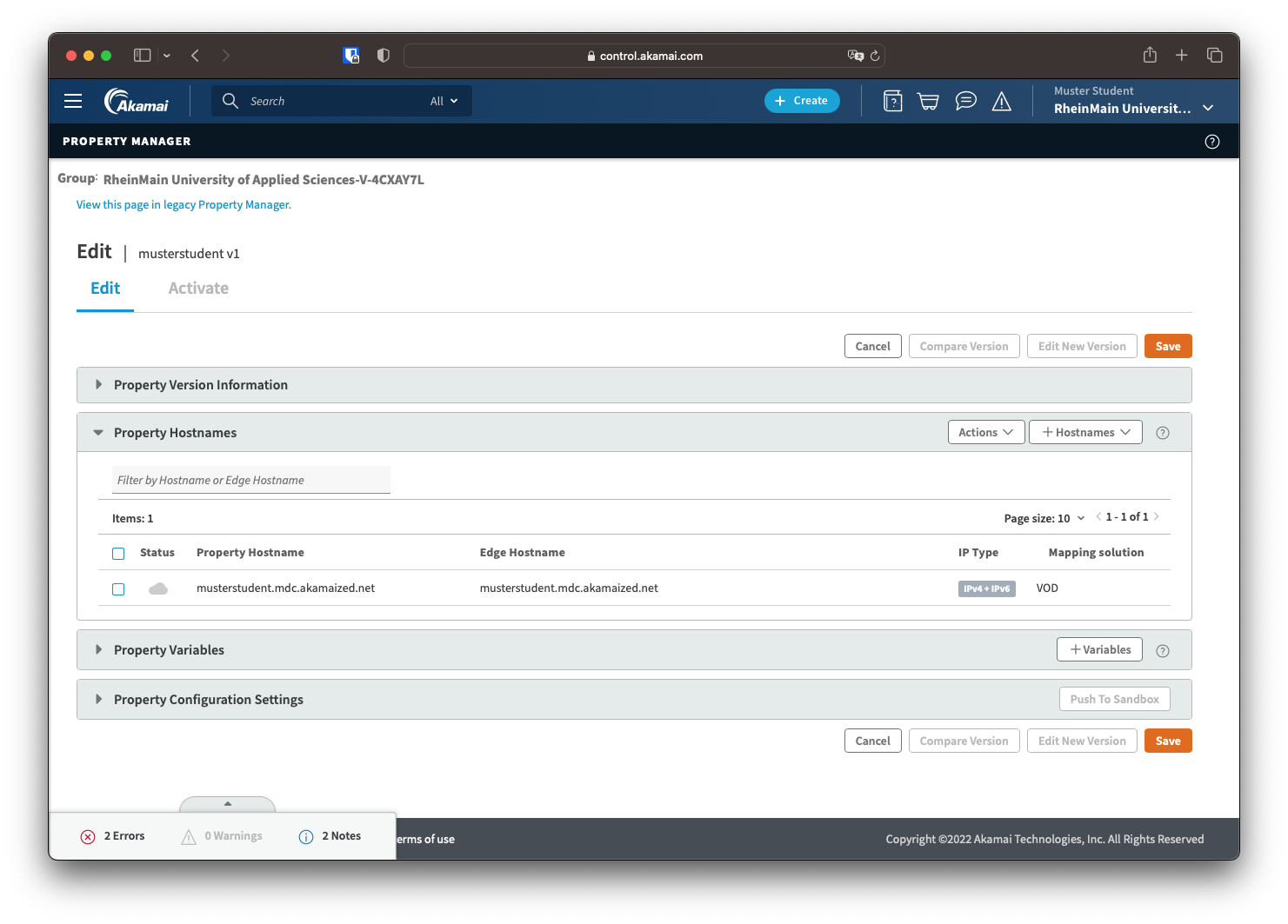Collapse Property Hostnames section
This screenshot has width=1288, height=924.
[x=98, y=433]
